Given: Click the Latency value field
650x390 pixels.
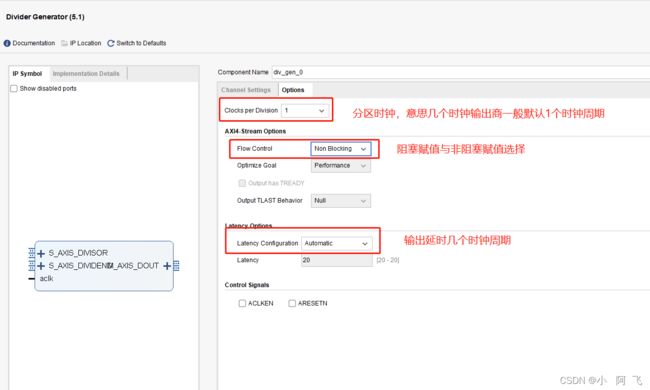Looking at the screenshot, I should pos(337,260).
